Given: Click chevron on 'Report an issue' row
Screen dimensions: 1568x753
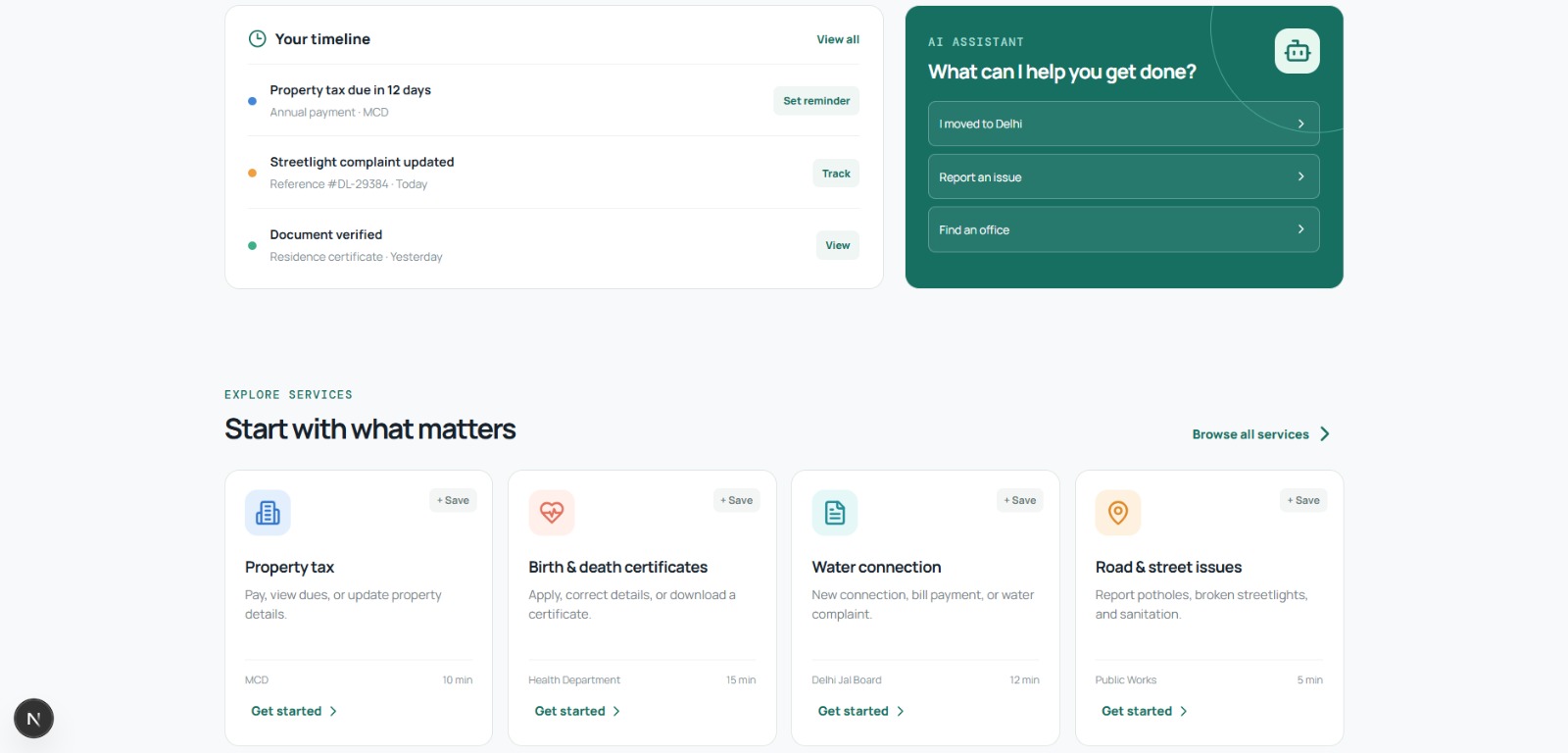Looking at the screenshot, I should click(1300, 176).
